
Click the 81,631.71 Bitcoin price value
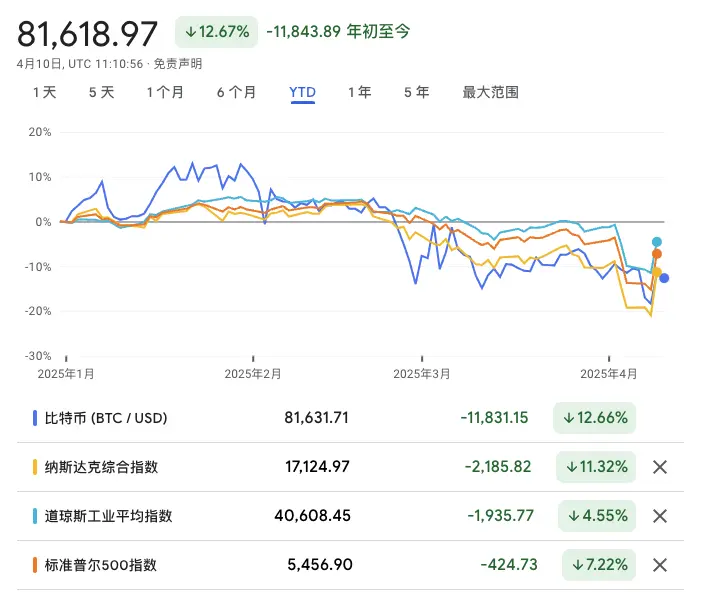pyautogui.click(x=317, y=418)
